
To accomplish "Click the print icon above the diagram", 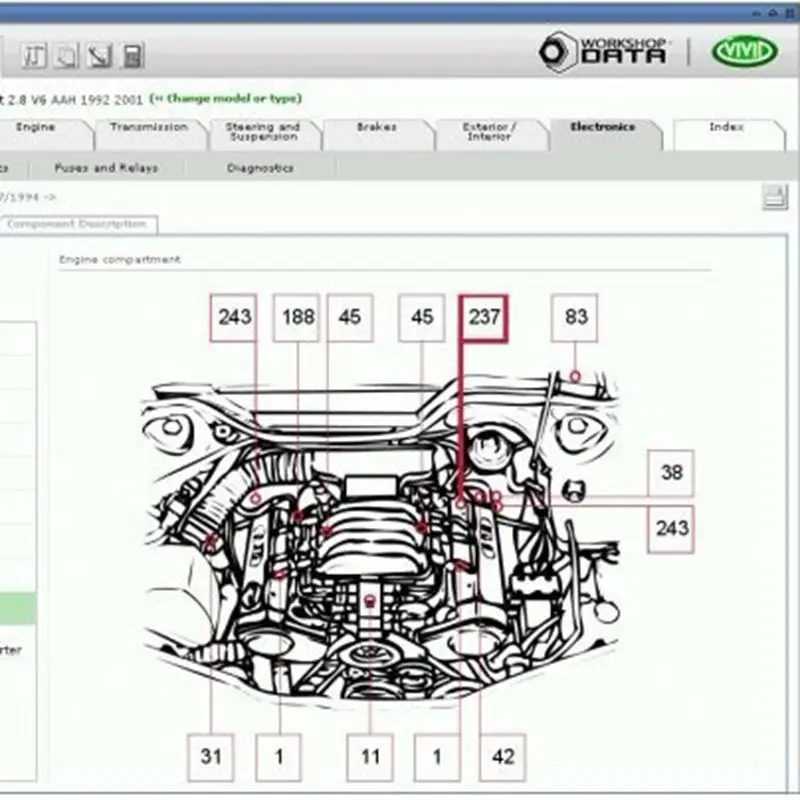I will click(775, 197).
